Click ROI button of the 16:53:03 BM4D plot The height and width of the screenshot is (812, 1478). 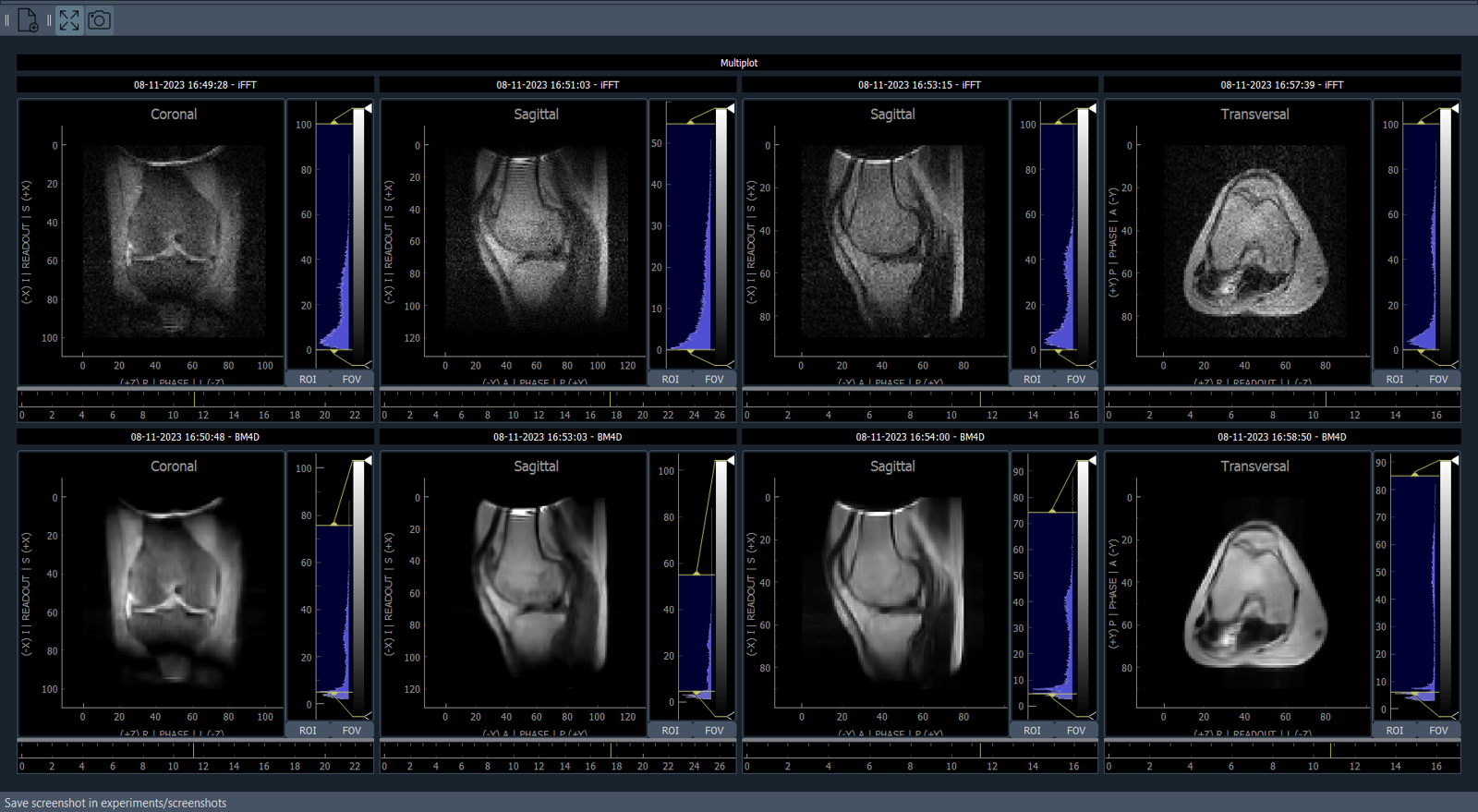(670, 730)
